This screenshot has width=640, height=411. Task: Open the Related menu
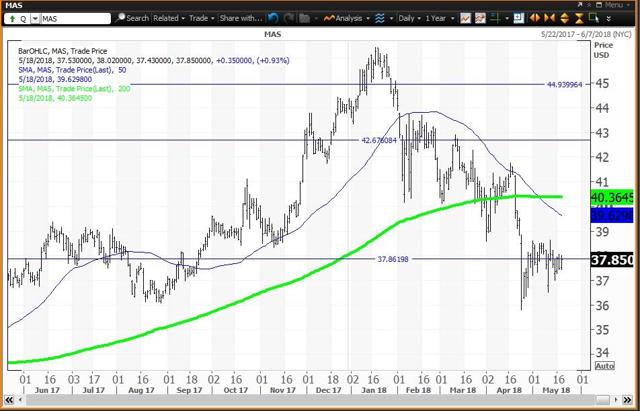tap(169, 18)
